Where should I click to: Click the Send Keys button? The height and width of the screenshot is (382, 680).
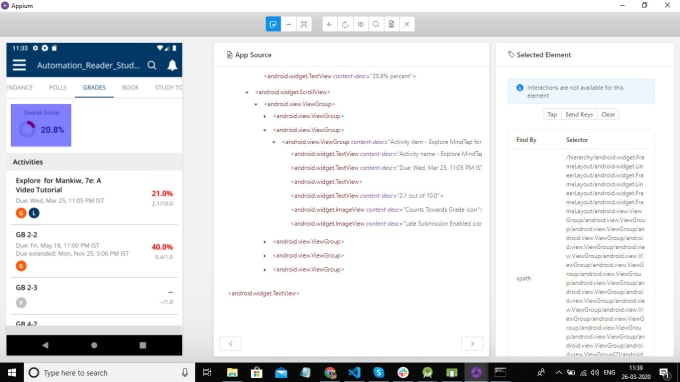[x=579, y=114]
